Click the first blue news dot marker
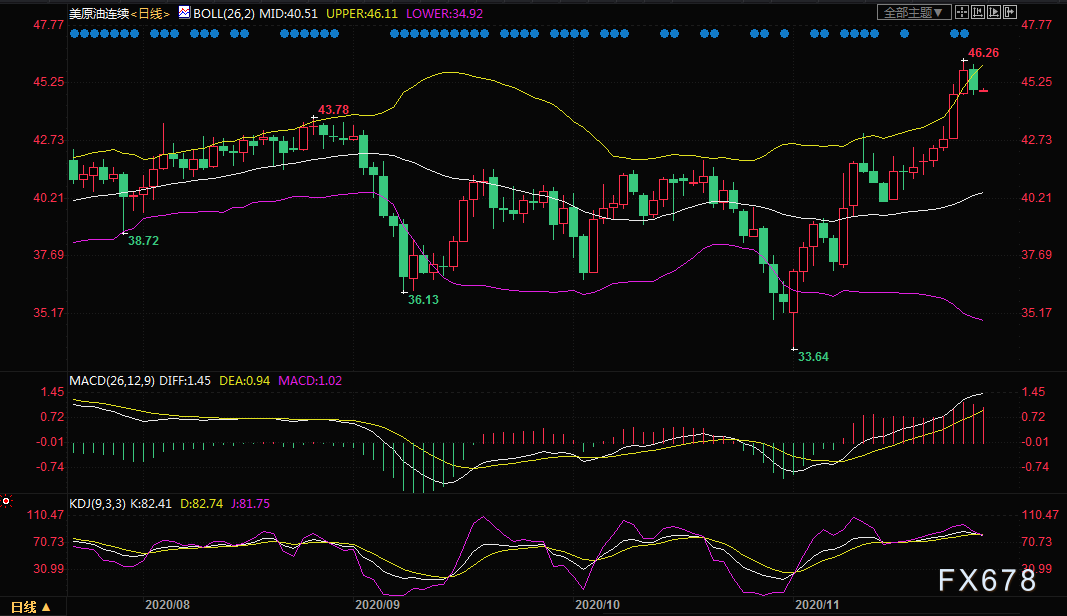Image resolution: width=1067 pixels, height=616 pixels. point(74,33)
